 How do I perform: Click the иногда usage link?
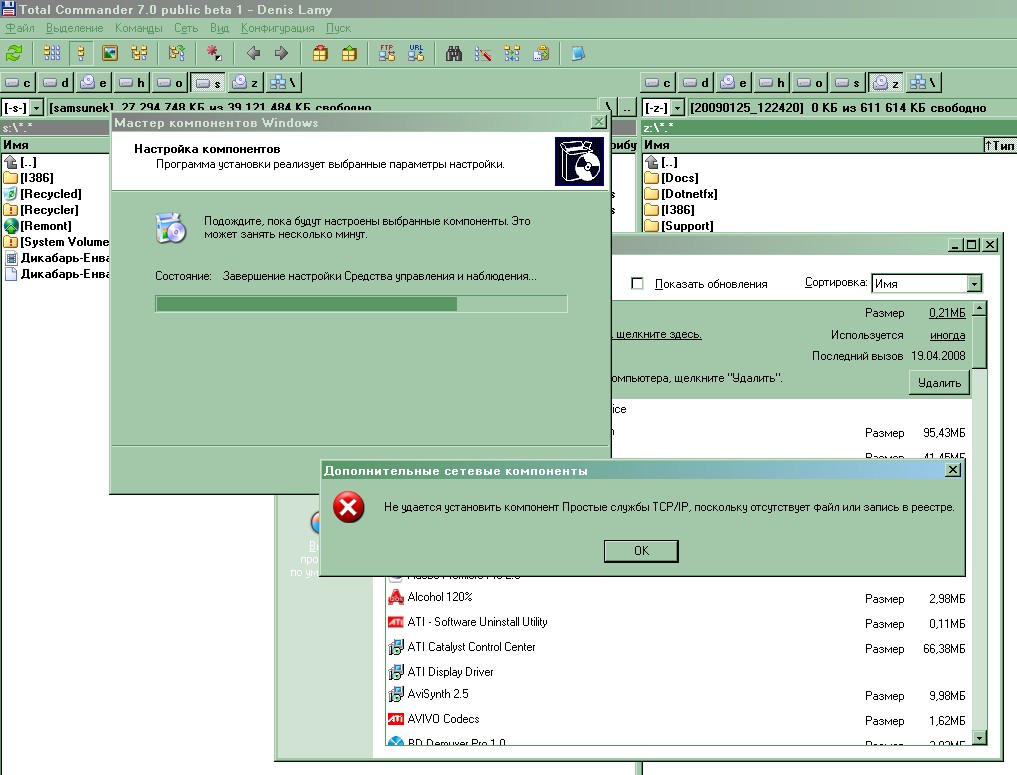(x=948, y=335)
